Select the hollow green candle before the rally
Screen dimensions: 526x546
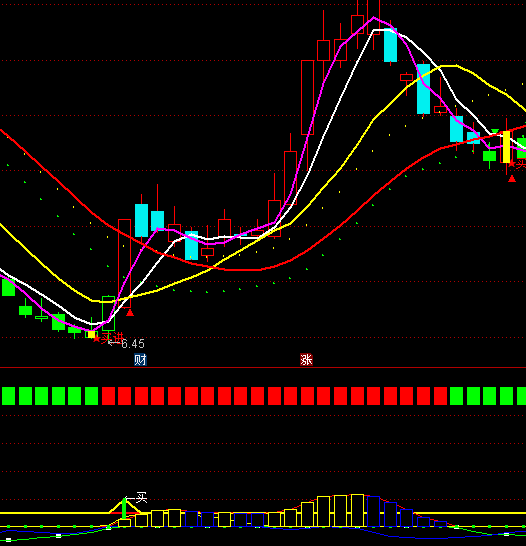(108, 313)
